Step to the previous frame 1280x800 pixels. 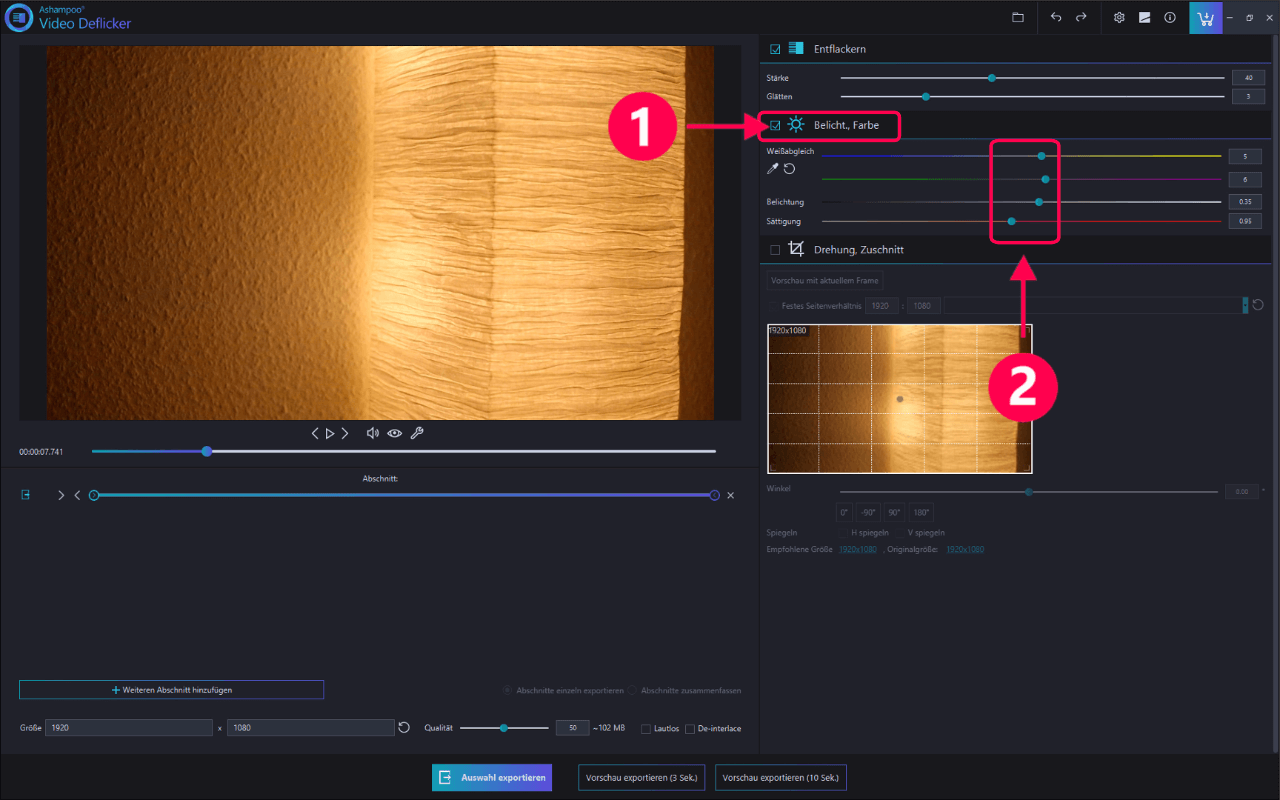coord(315,433)
